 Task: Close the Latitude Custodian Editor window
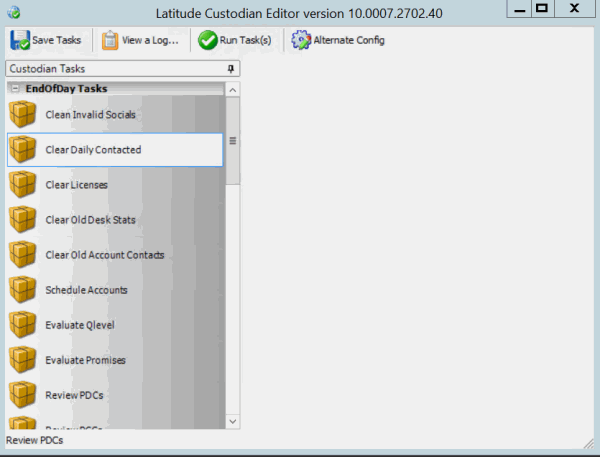(575, 8)
